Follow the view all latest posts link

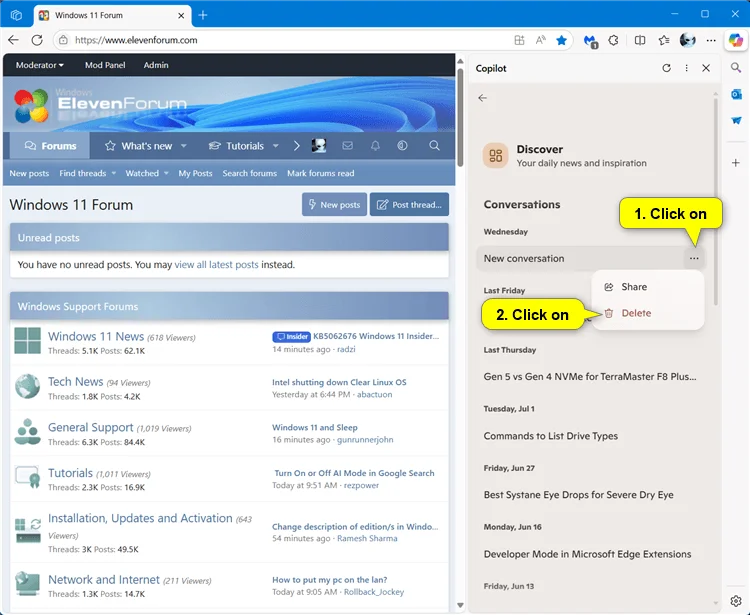tap(216, 264)
